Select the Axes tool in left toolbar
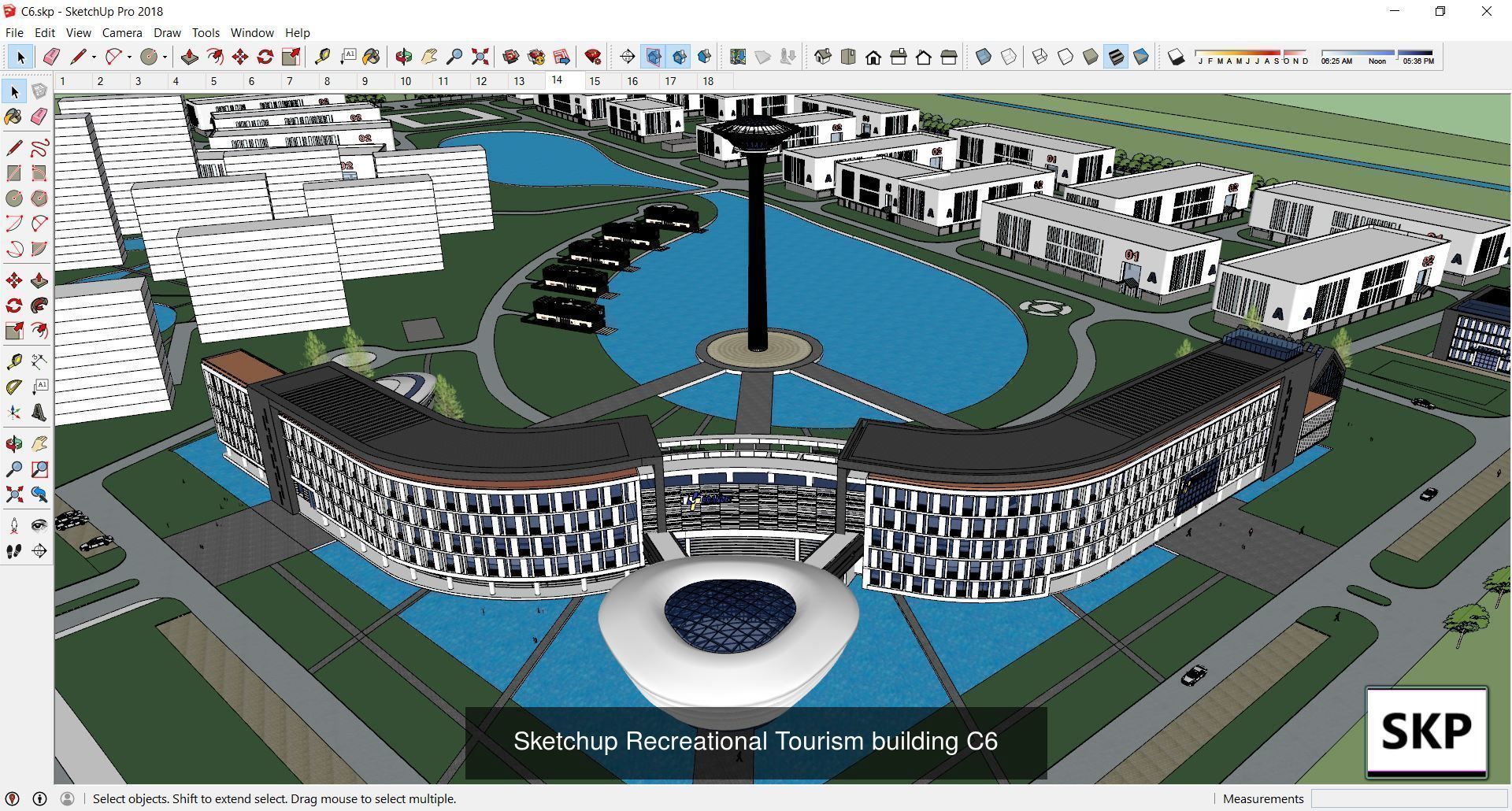 click(14, 413)
